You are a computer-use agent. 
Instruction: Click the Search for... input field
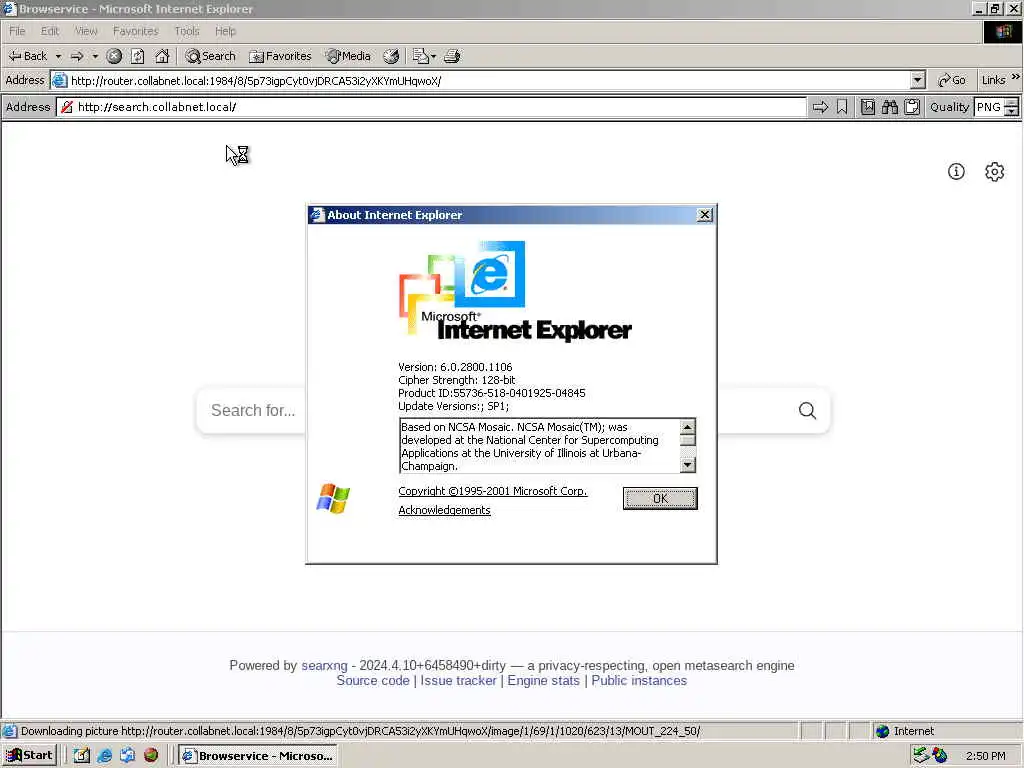[496, 411]
